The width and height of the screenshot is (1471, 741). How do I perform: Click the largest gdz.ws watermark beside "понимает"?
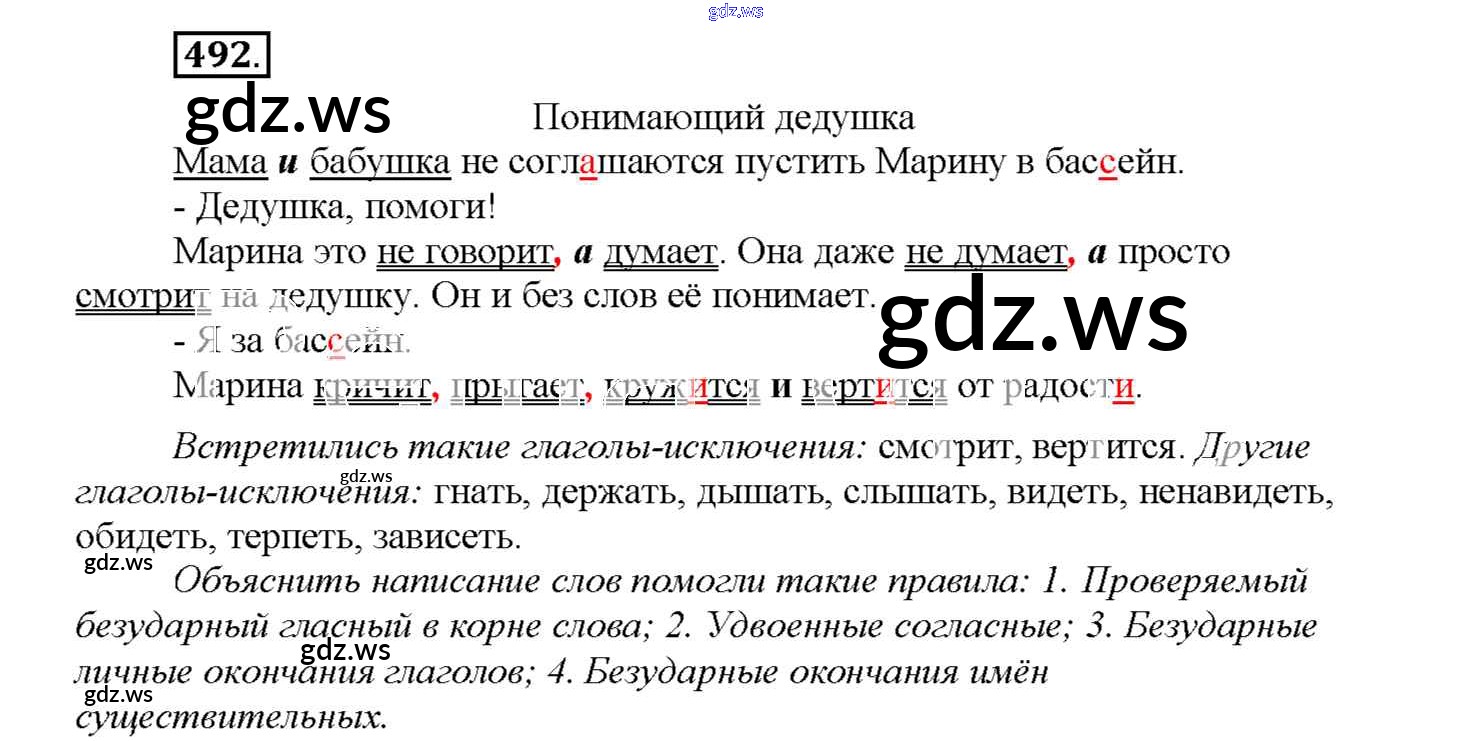point(1032,320)
